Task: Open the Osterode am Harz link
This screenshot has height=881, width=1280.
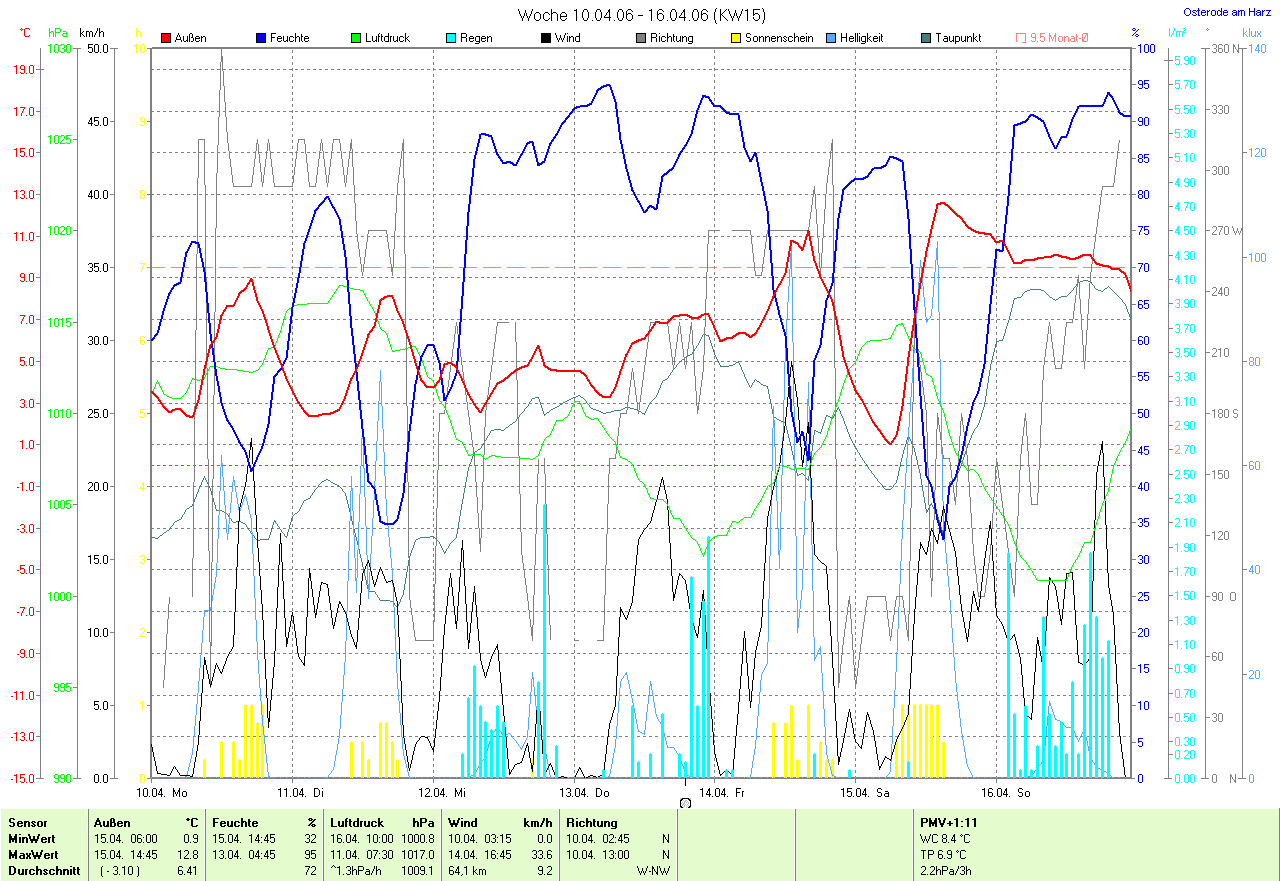Action: coord(1227,12)
